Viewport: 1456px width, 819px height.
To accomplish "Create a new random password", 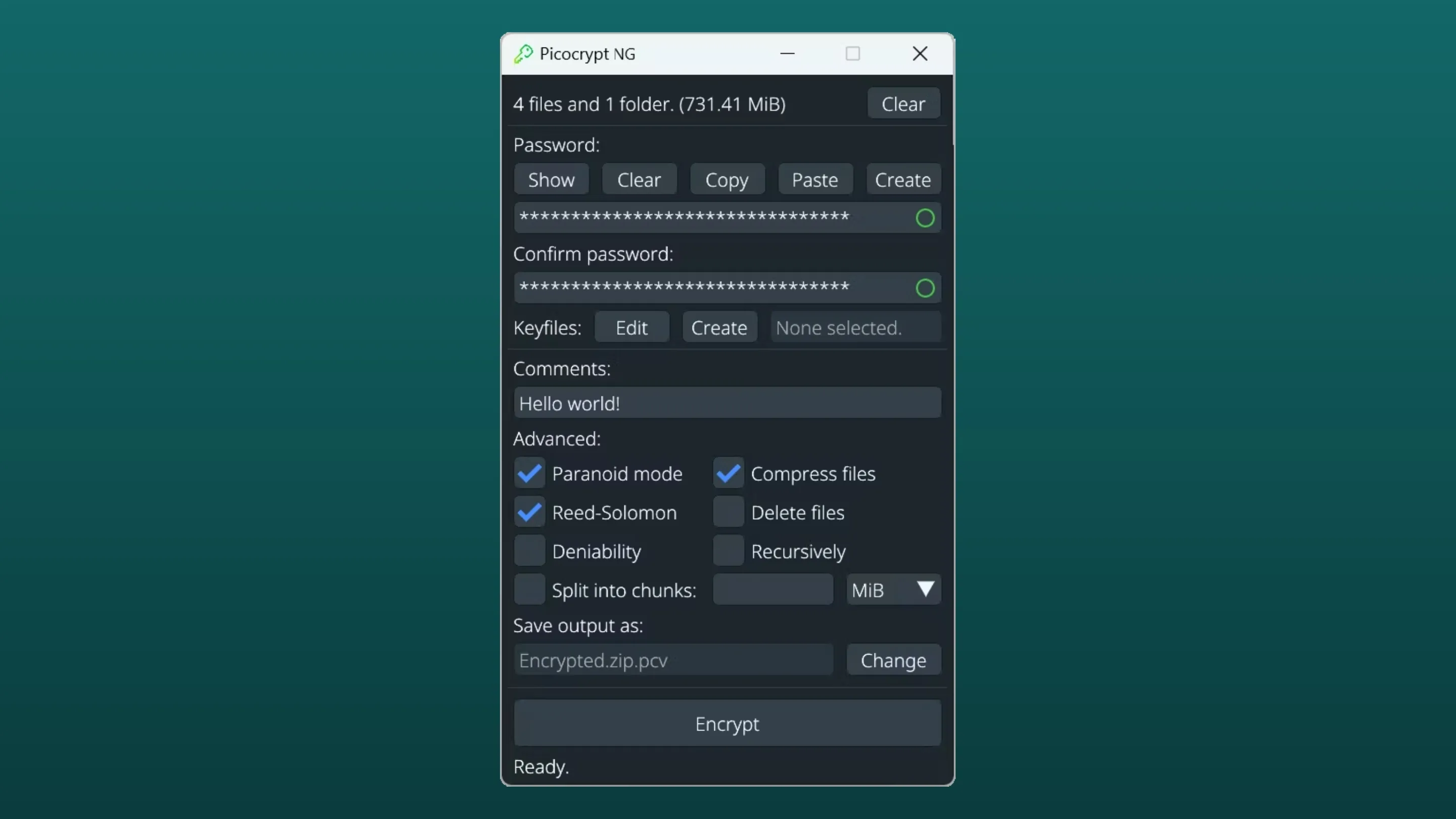I will [x=902, y=179].
